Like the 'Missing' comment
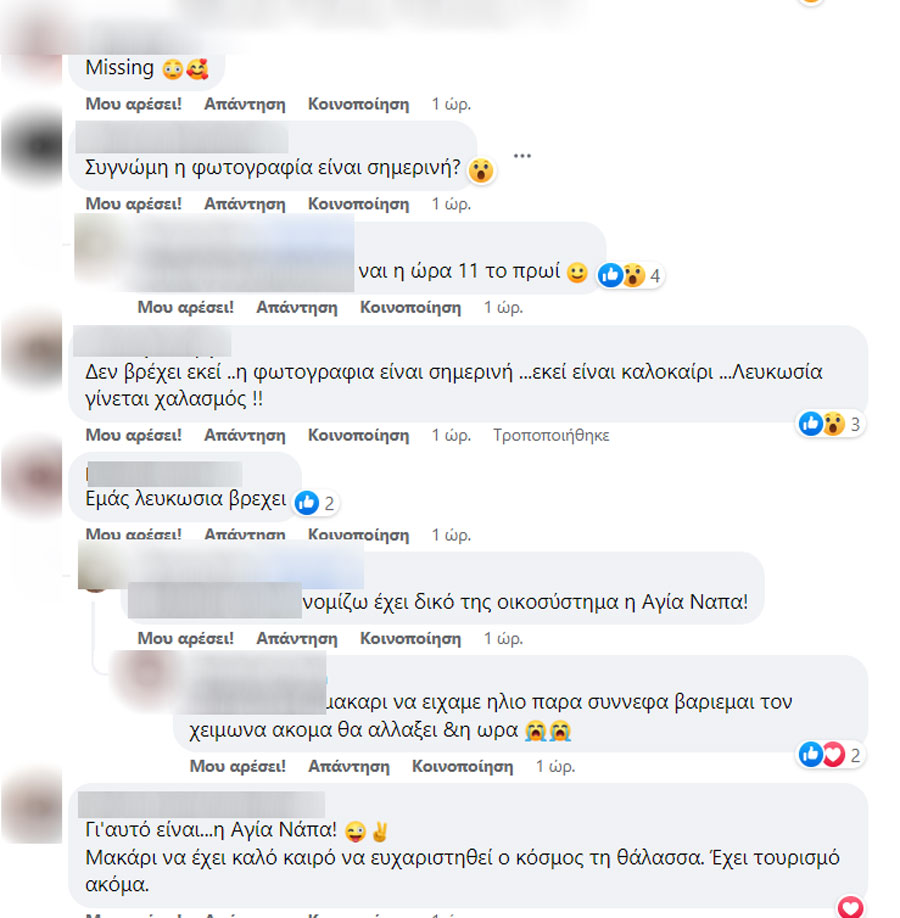The height and width of the screenshot is (918, 900). point(134,104)
